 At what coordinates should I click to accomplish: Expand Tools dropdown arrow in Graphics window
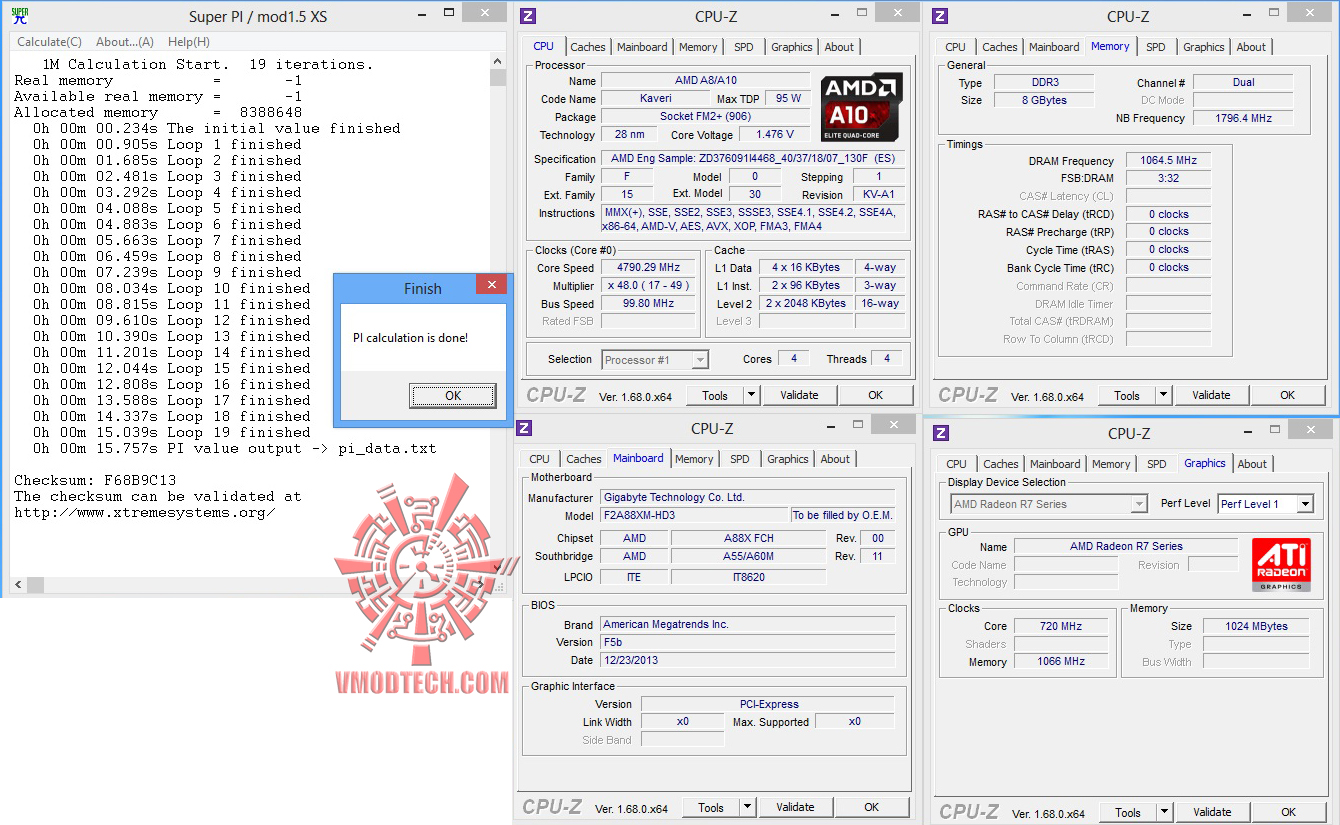pos(1165,812)
